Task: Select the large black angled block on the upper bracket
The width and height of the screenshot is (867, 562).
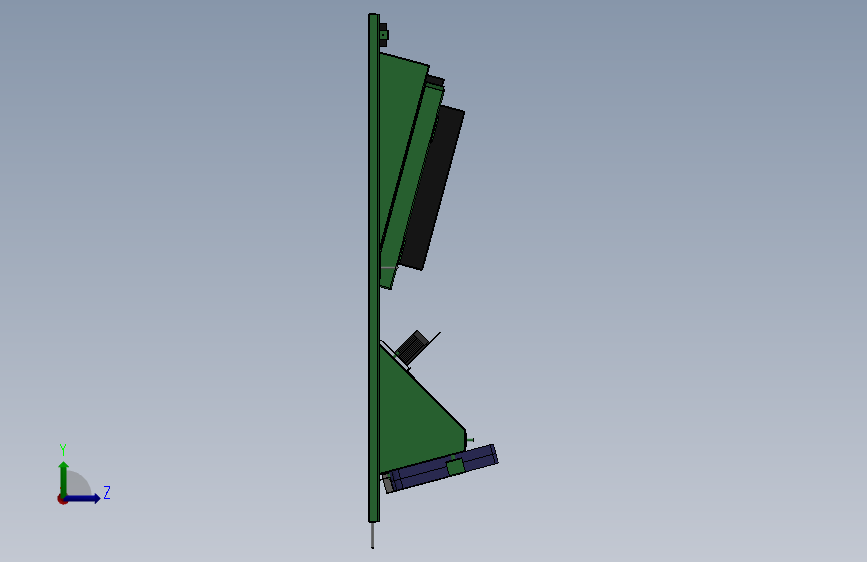Action: 432,188
